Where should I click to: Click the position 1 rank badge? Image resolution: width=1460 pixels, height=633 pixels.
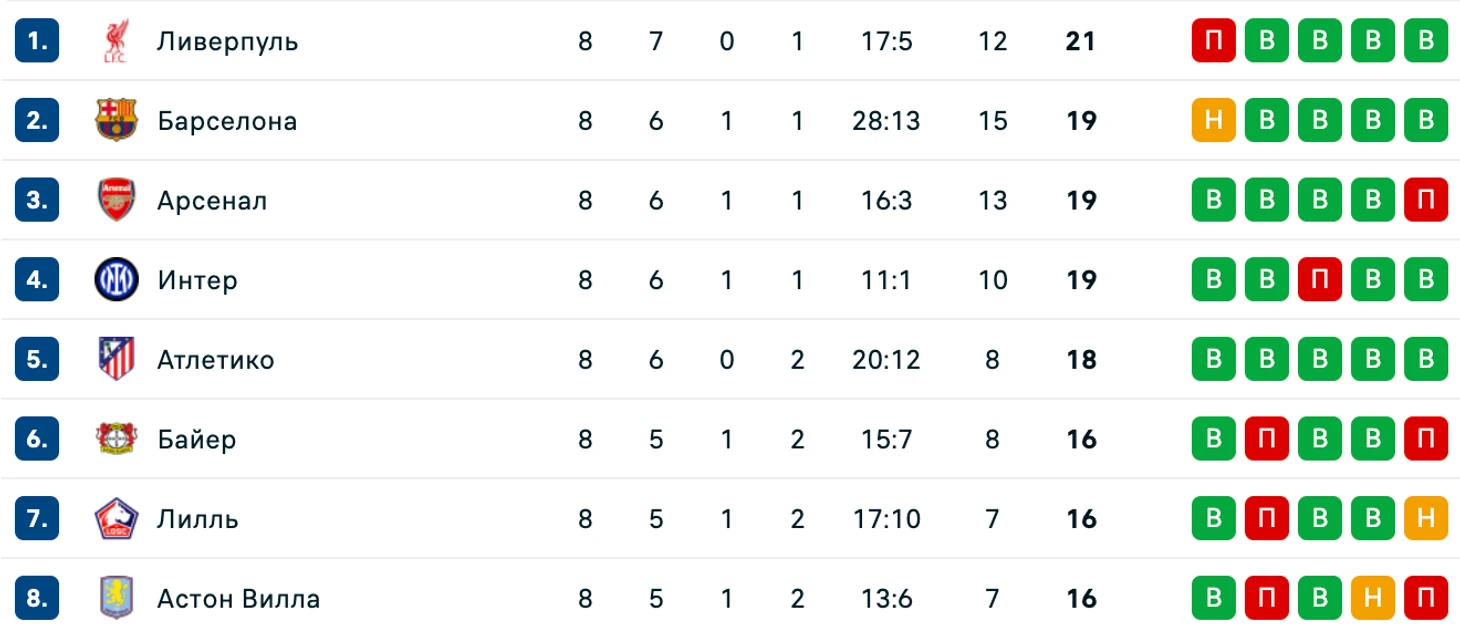(x=37, y=41)
